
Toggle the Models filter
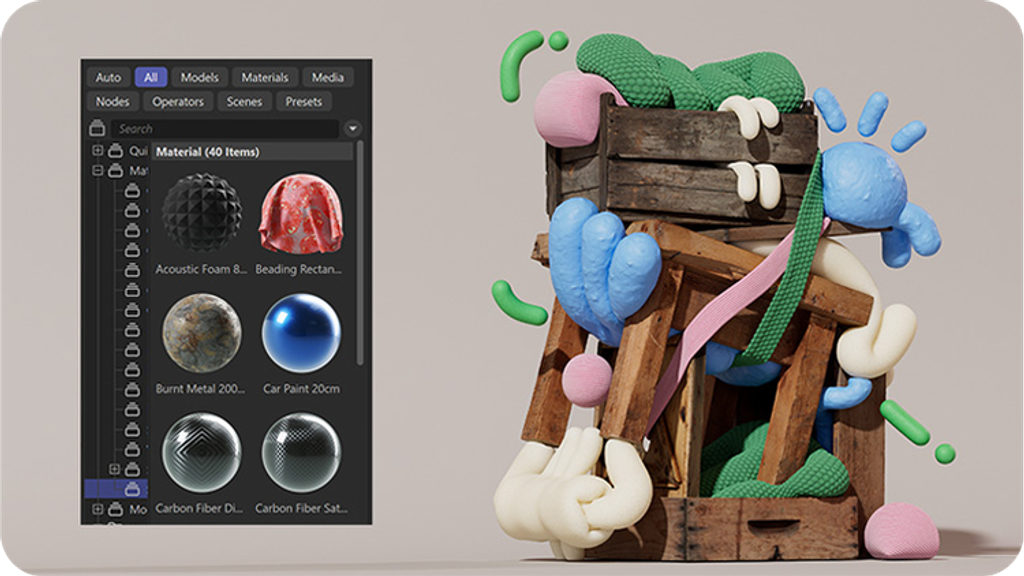[199, 77]
